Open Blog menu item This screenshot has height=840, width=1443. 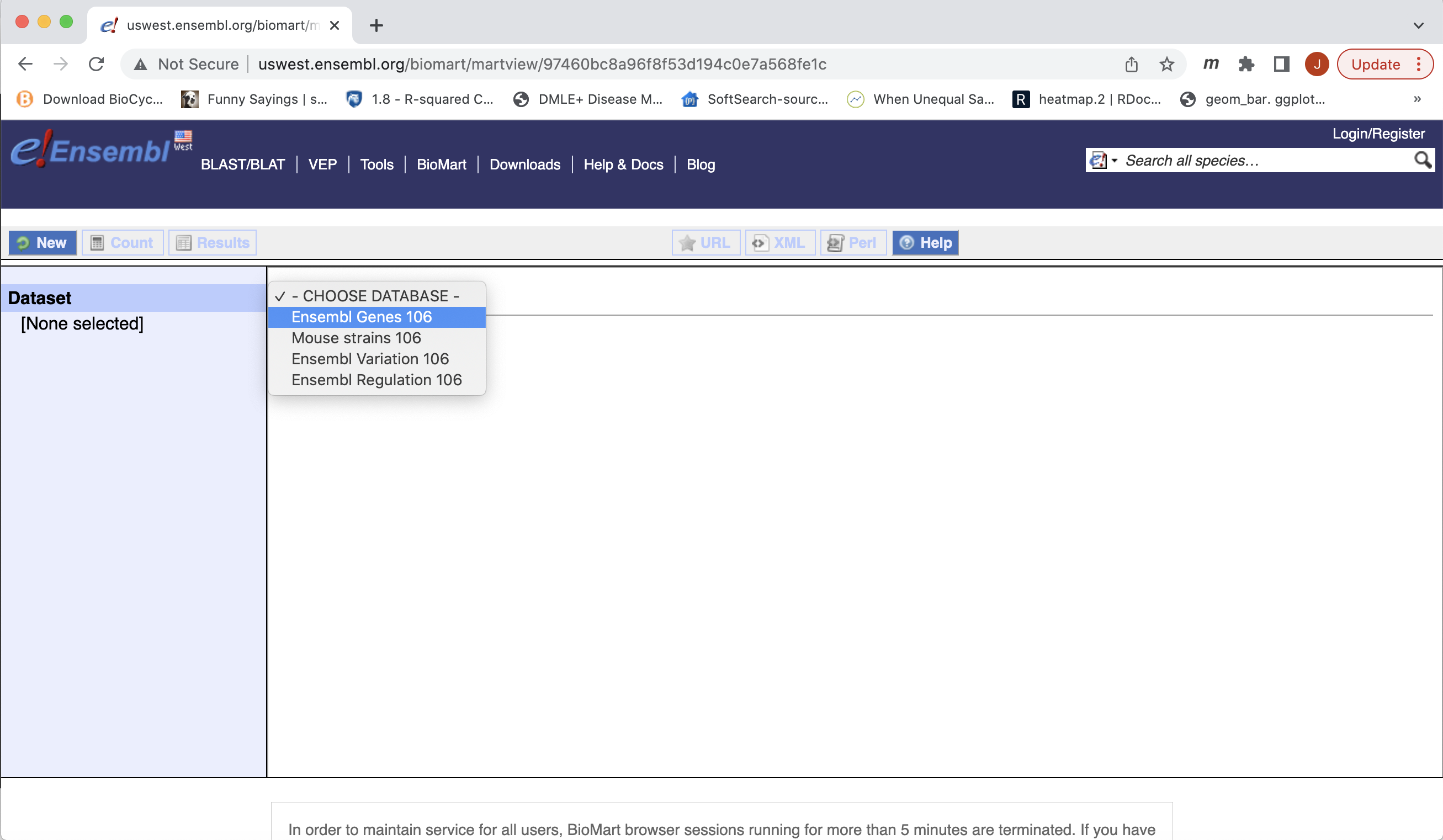tap(701, 164)
